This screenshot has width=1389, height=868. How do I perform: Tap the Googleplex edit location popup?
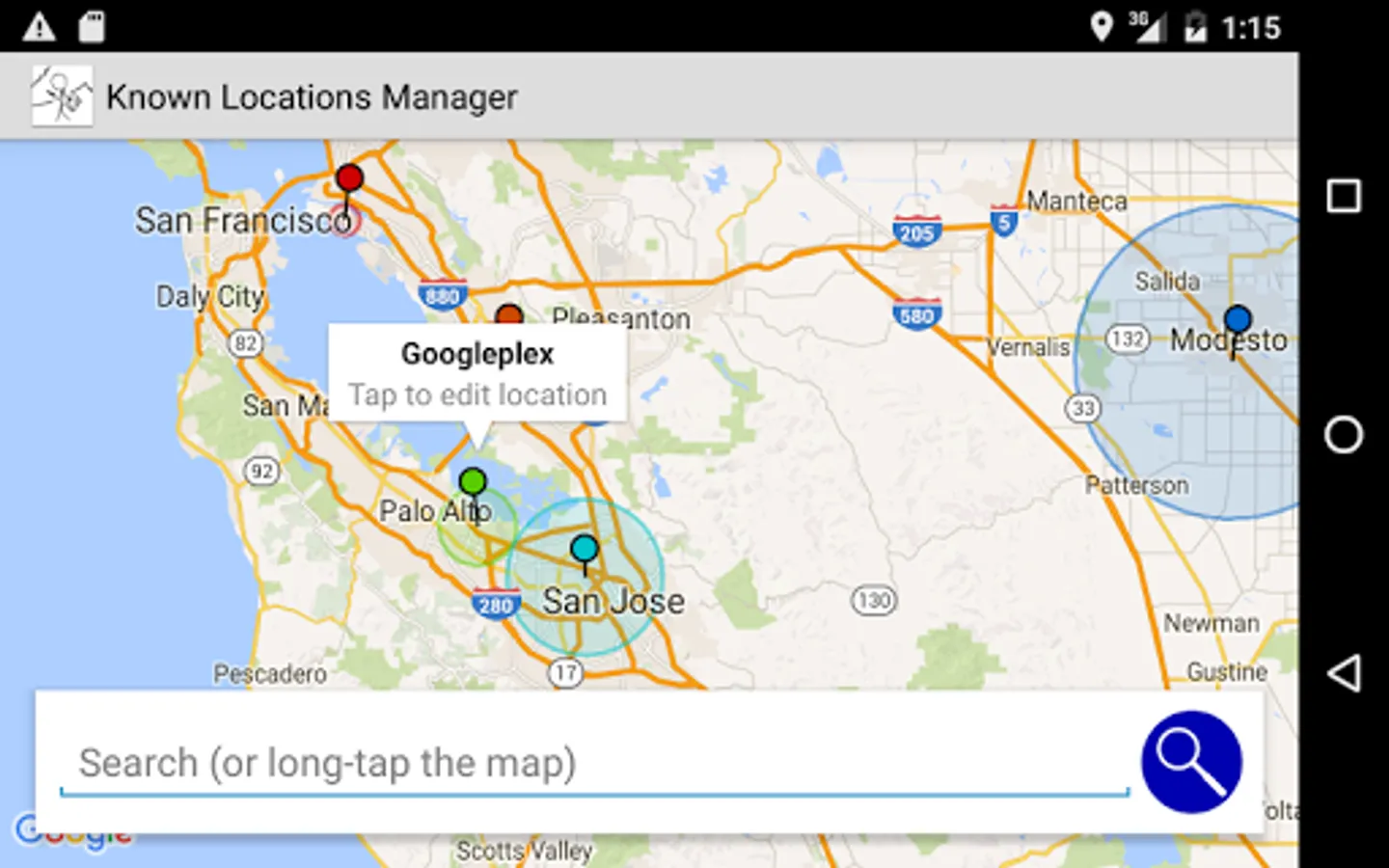(477, 373)
